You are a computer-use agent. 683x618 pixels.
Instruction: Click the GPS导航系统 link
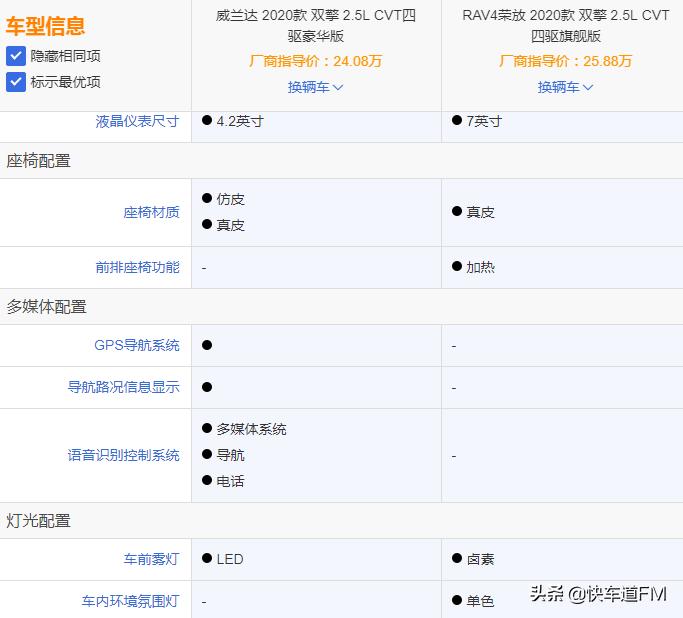[x=137, y=345]
